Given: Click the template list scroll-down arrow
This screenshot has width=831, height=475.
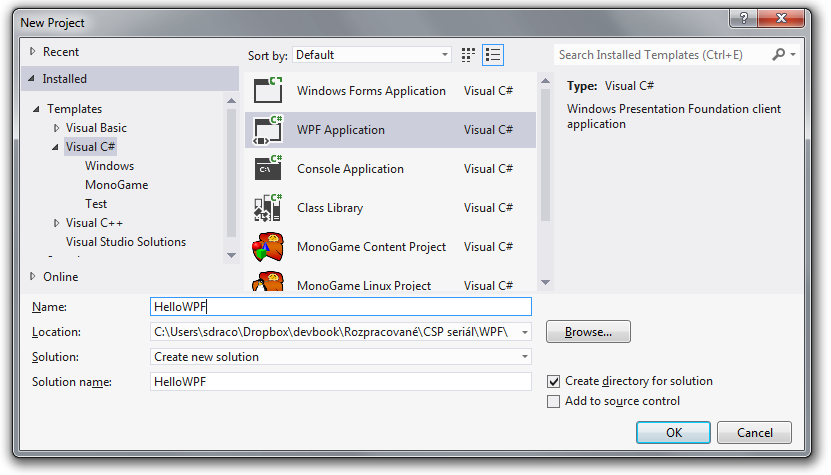Looking at the screenshot, I should 545,283.
